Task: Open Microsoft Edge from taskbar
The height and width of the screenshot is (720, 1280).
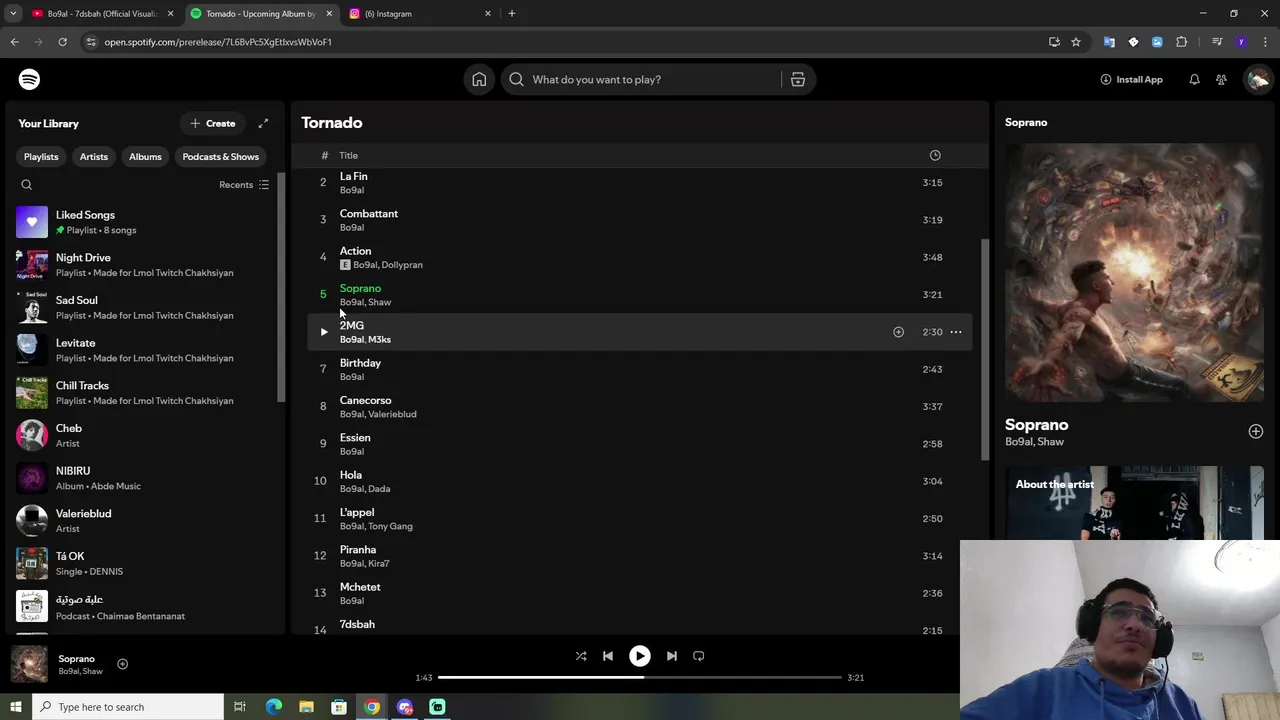Action: pyautogui.click(x=273, y=707)
